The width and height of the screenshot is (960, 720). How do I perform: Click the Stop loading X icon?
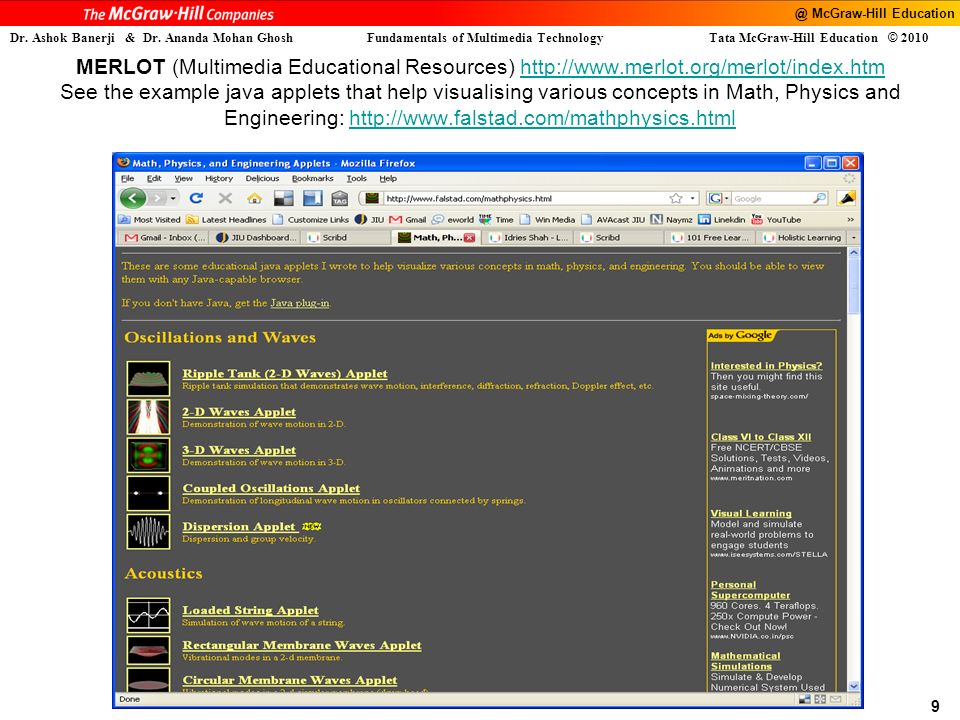coord(225,198)
